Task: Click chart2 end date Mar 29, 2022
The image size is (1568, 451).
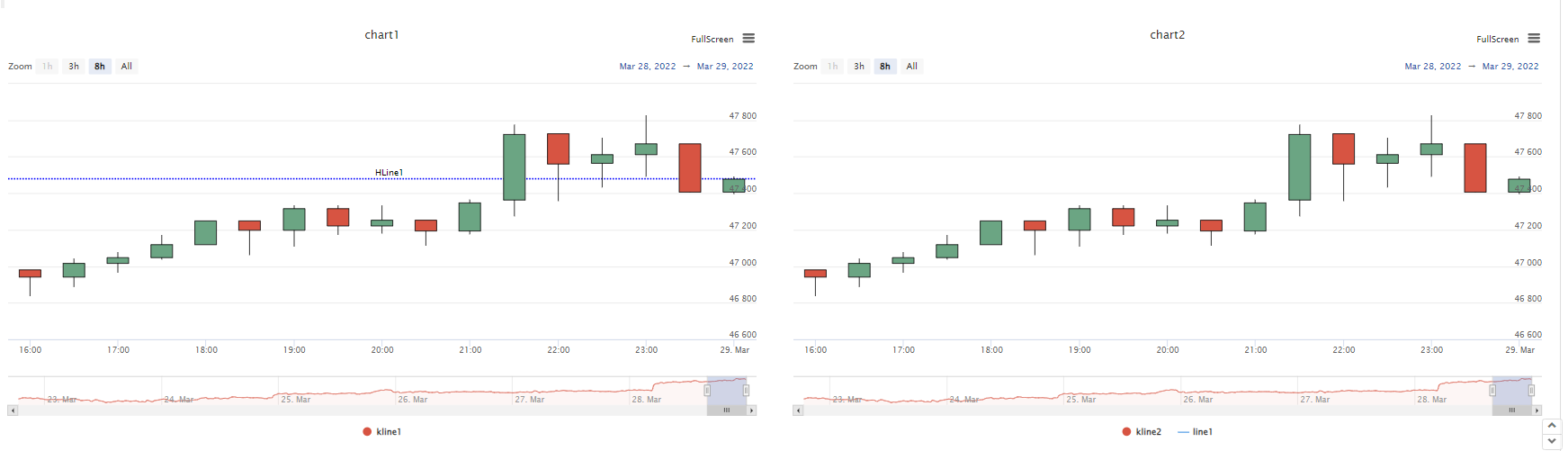Action: [x=1510, y=67]
